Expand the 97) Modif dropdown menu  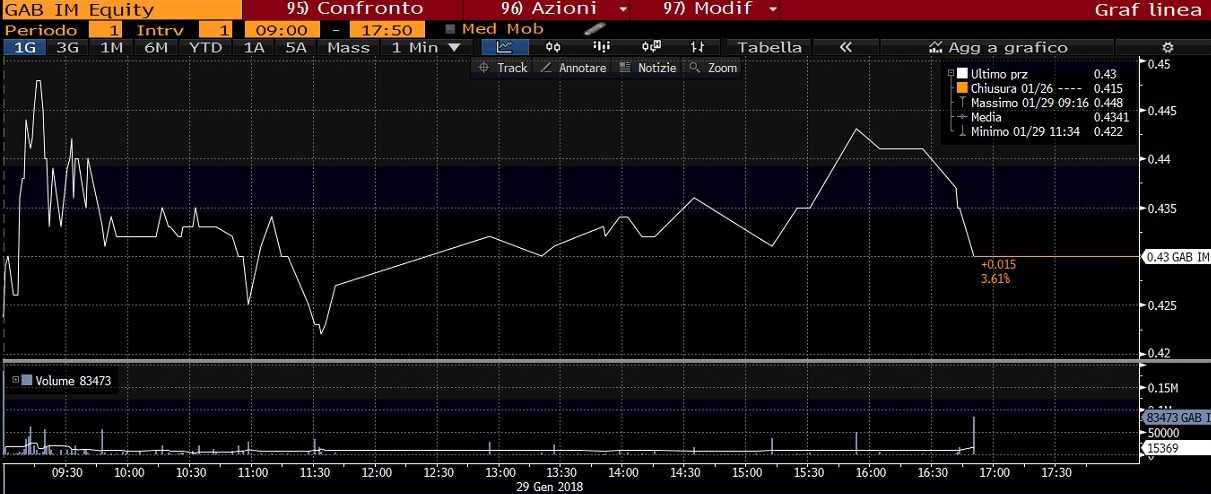719,9
